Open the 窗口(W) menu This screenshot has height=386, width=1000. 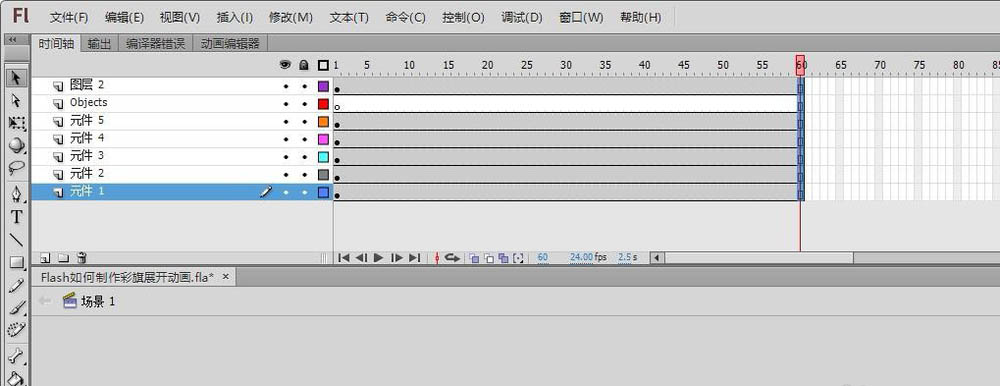click(581, 17)
